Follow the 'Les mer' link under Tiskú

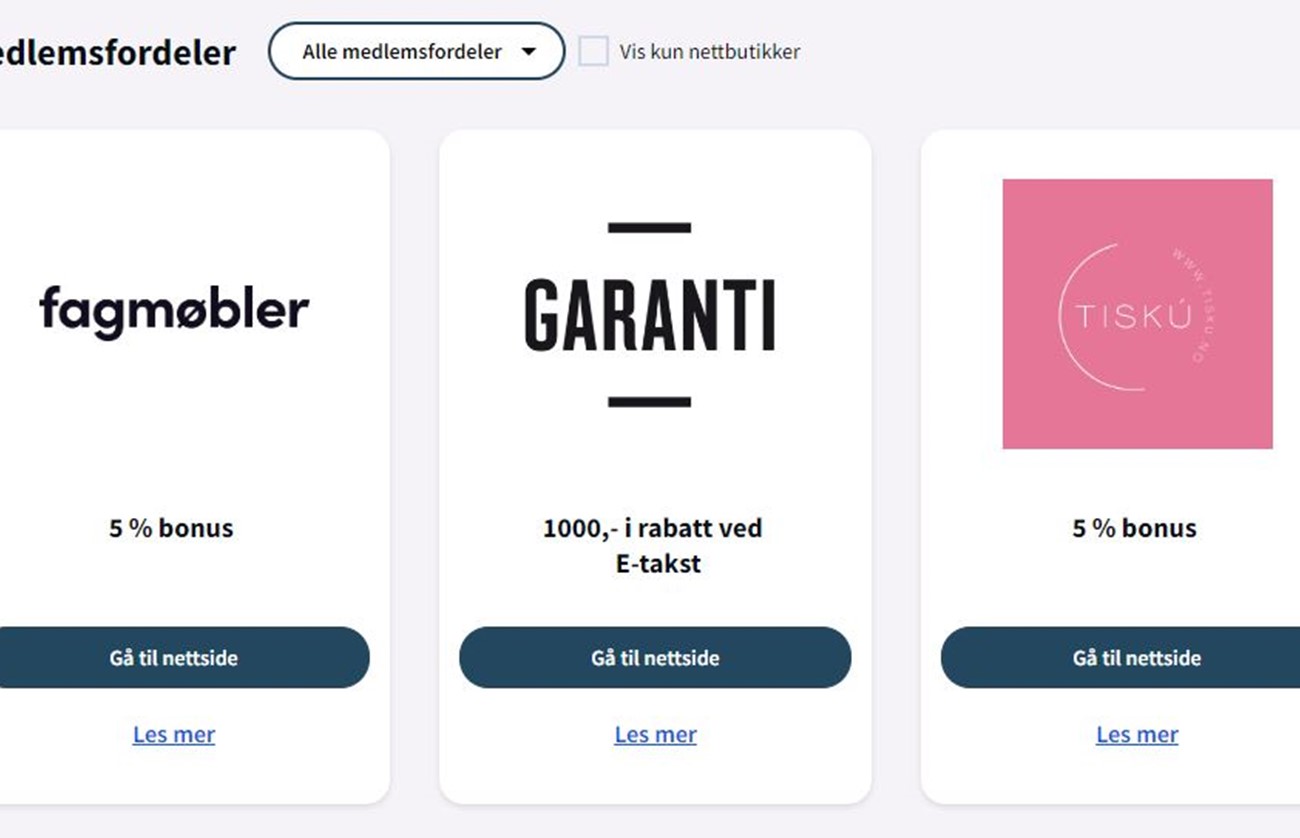pos(1137,735)
